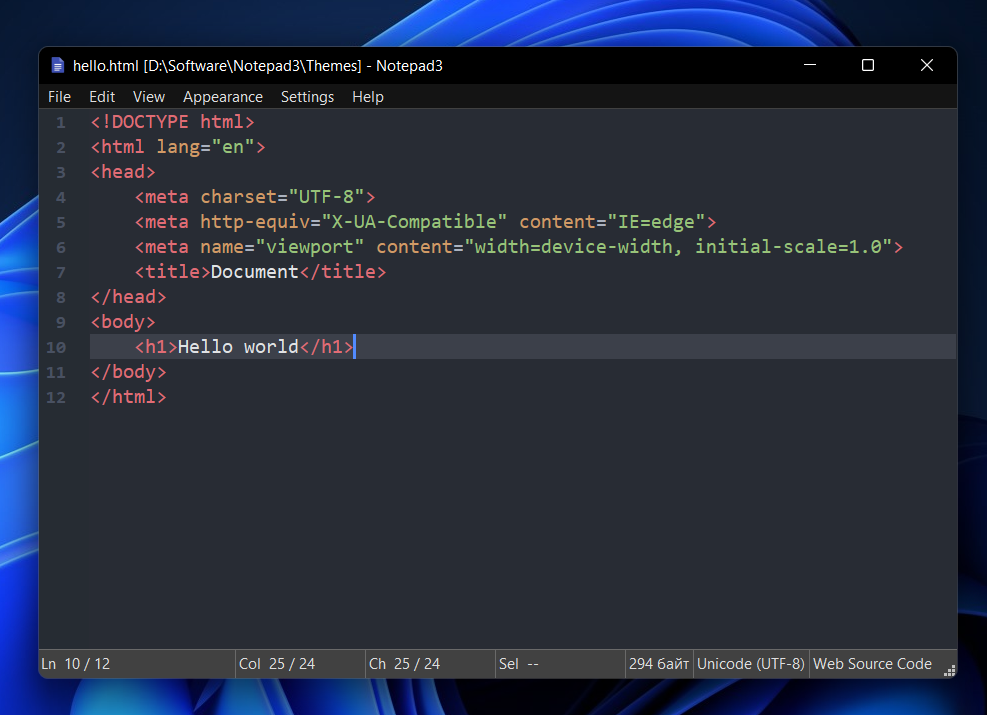The height and width of the screenshot is (715, 987).
Task: Click the closing </title> tag
Action: (343, 271)
